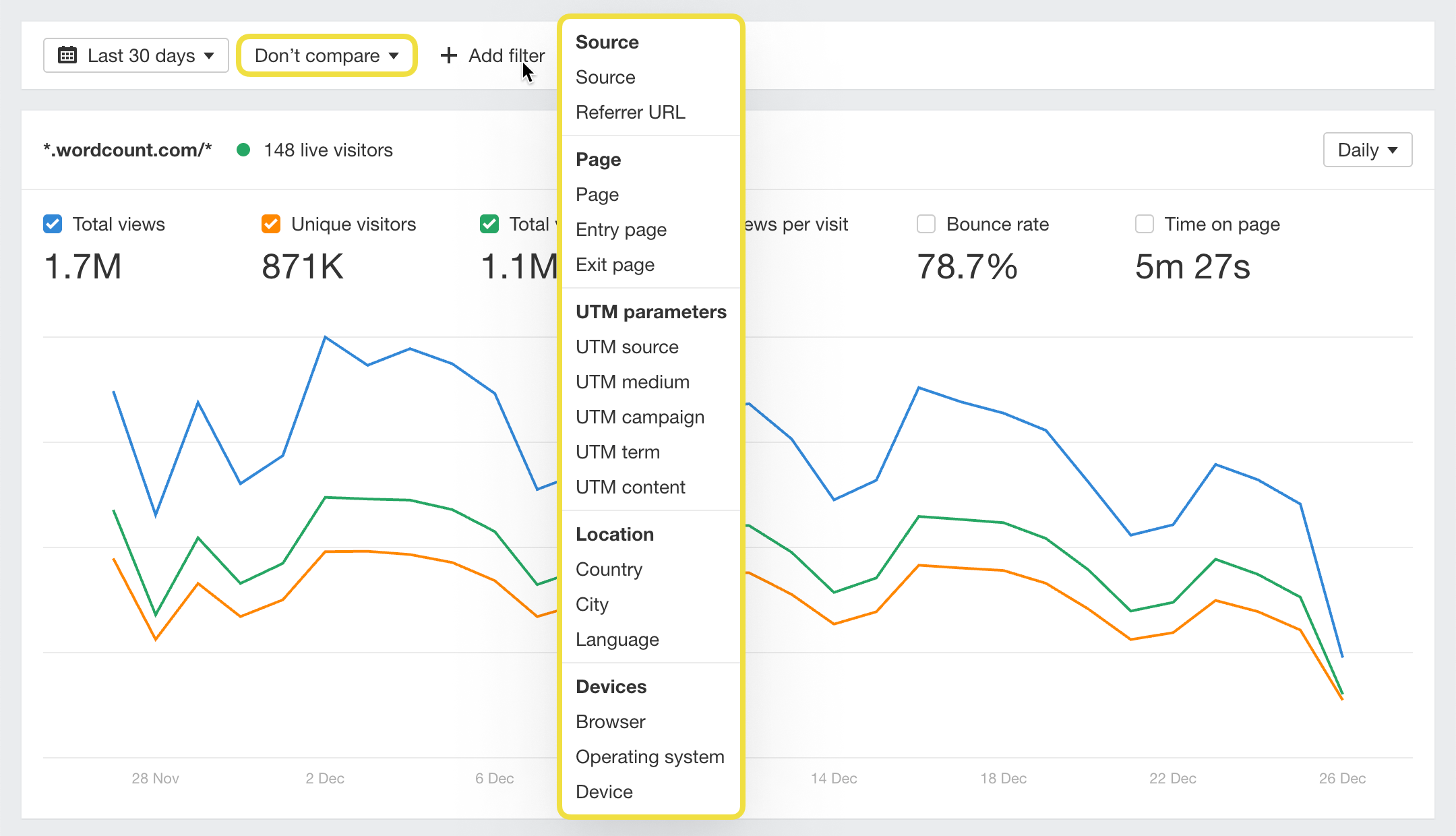Enable the Bounce rate checkbox
The width and height of the screenshot is (1456, 836).
pyautogui.click(x=926, y=224)
